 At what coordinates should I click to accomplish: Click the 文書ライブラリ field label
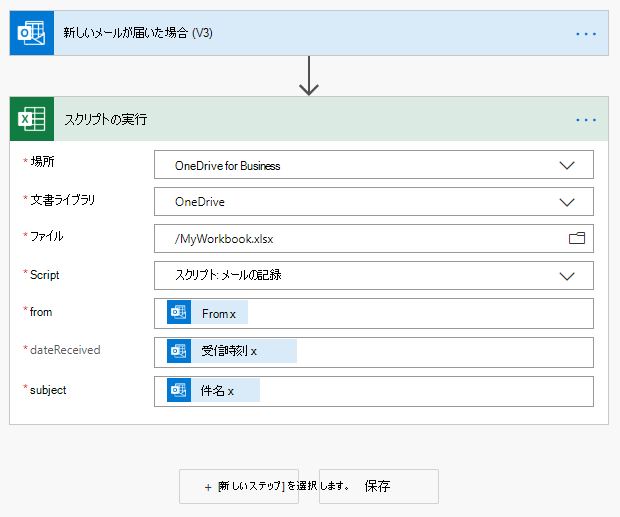pyautogui.click(x=62, y=200)
